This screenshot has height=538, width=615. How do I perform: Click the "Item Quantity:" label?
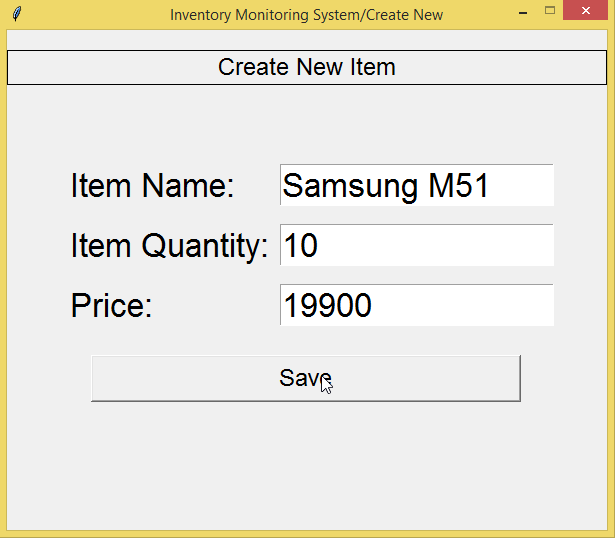tap(169, 246)
